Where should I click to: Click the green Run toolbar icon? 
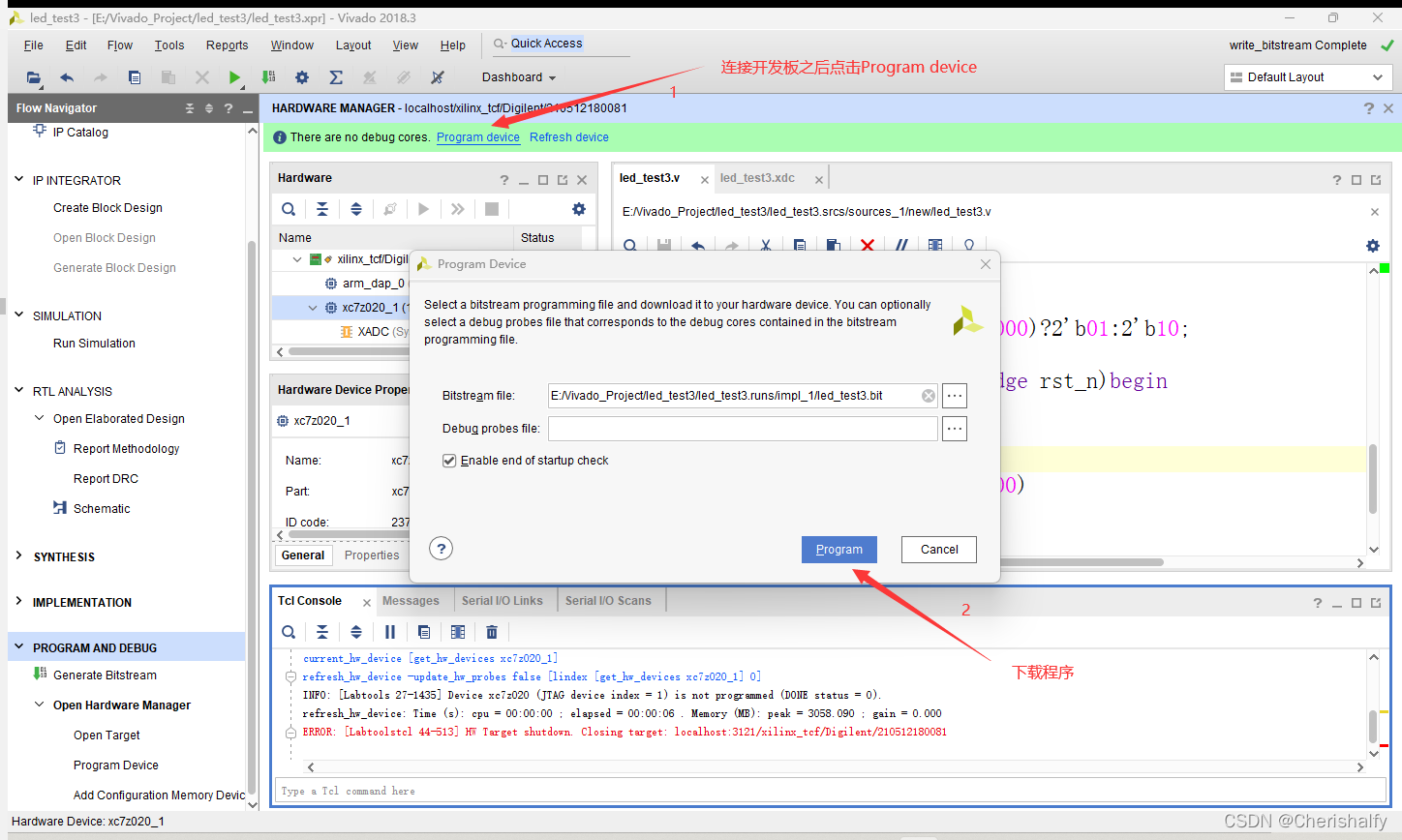[234, 77]
